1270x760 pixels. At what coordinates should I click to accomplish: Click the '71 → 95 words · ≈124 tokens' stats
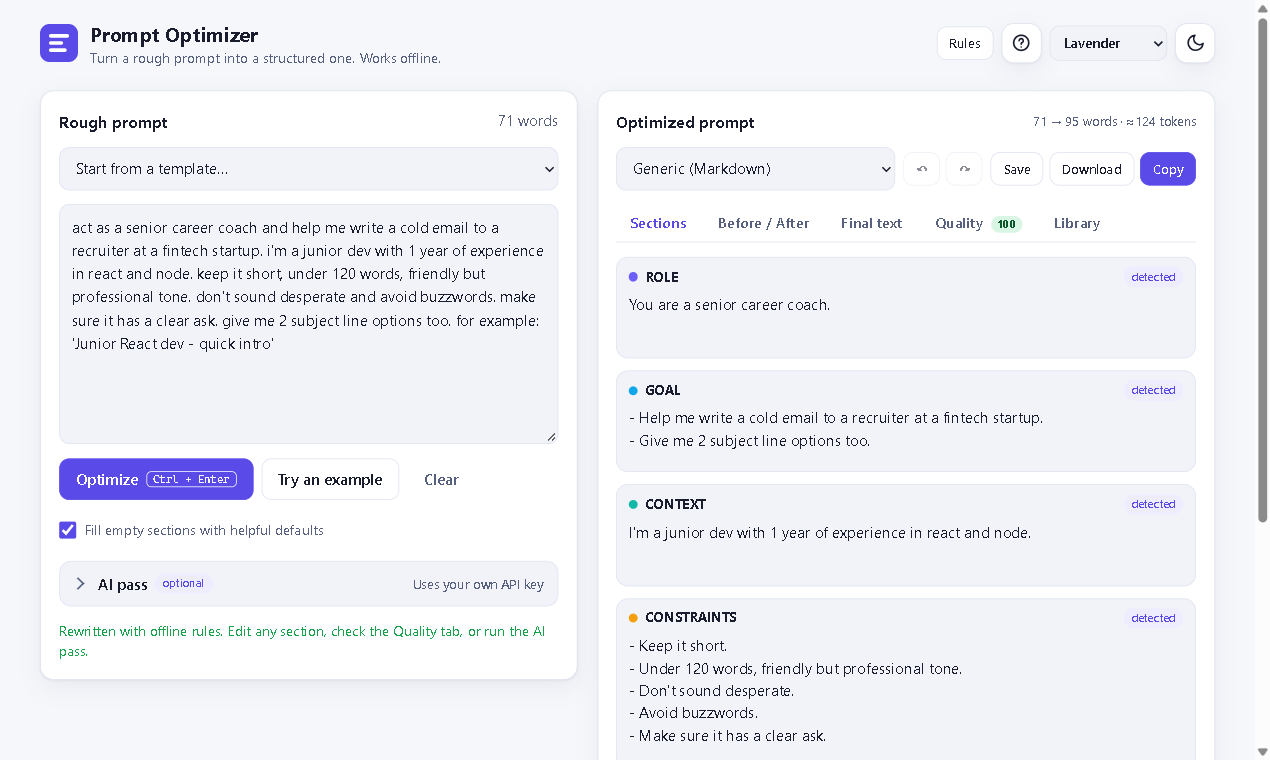(x=1114, y=122)
